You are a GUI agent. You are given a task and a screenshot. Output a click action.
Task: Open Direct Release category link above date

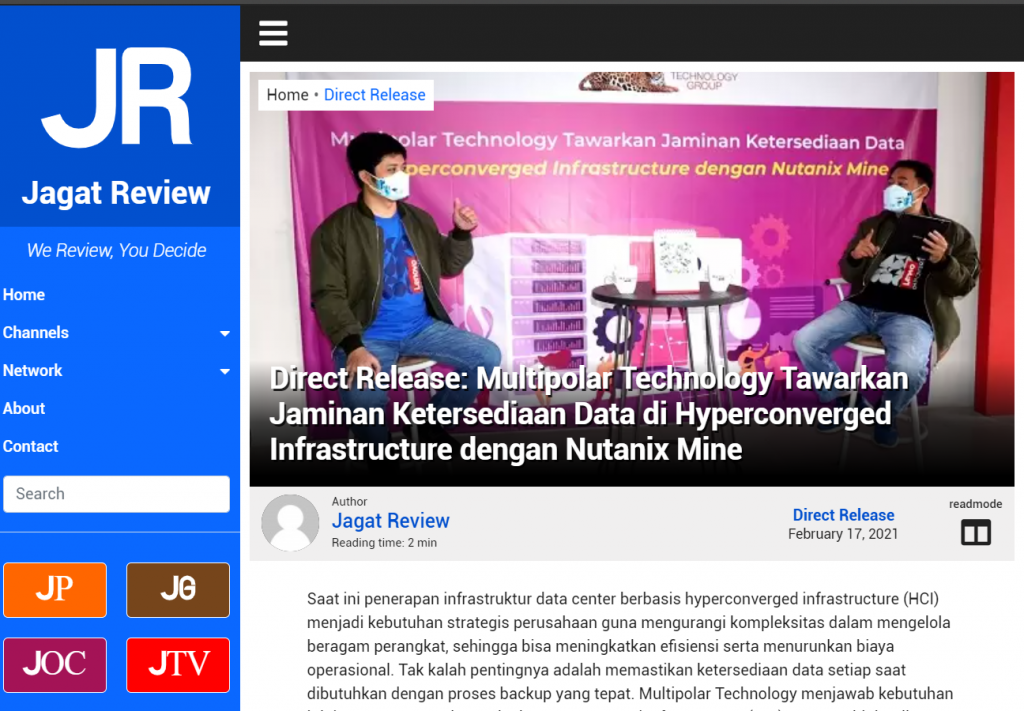(x=843, y=514)
